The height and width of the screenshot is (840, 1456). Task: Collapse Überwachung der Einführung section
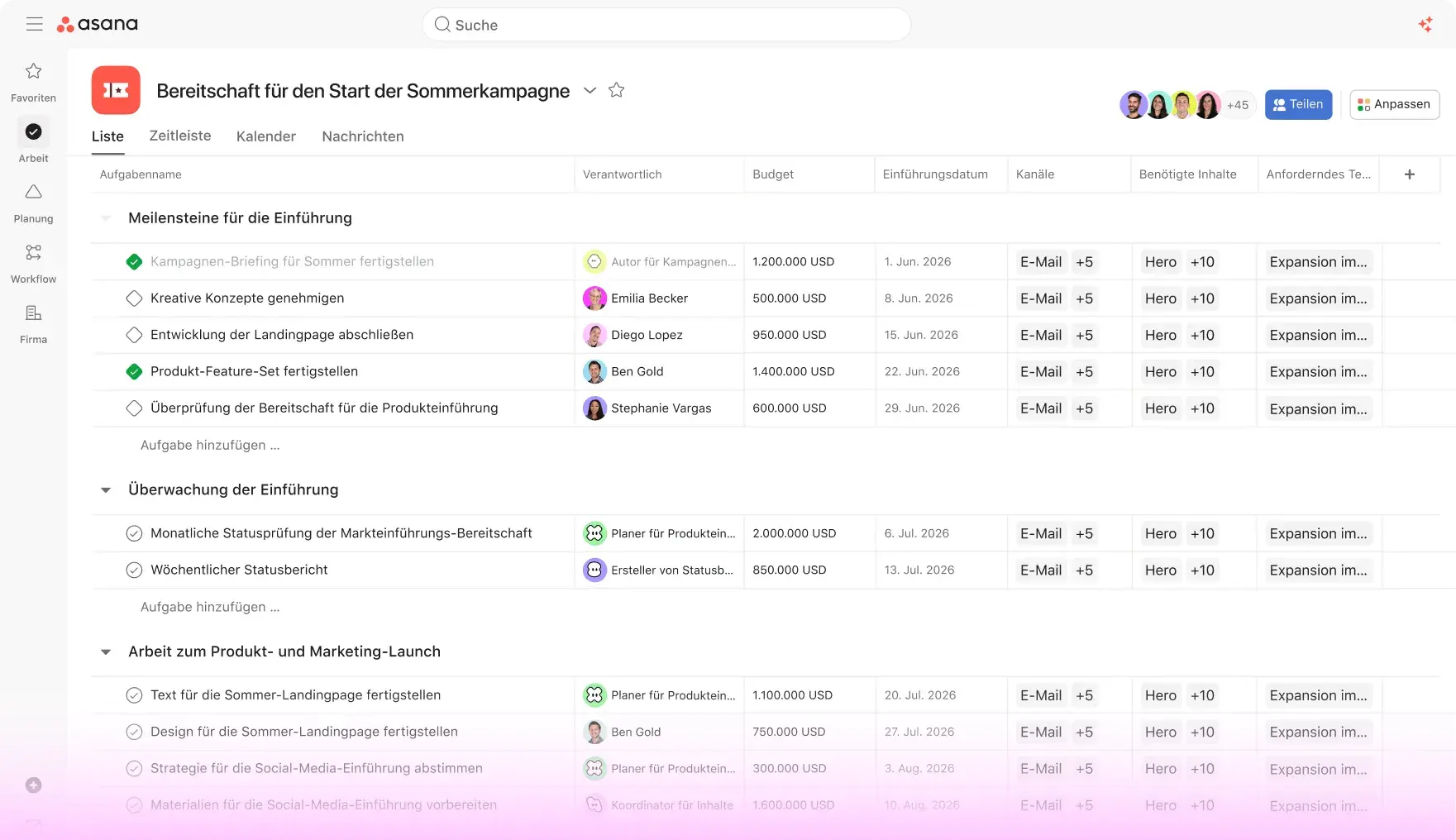pyautogui.click(x=106, y=490)
